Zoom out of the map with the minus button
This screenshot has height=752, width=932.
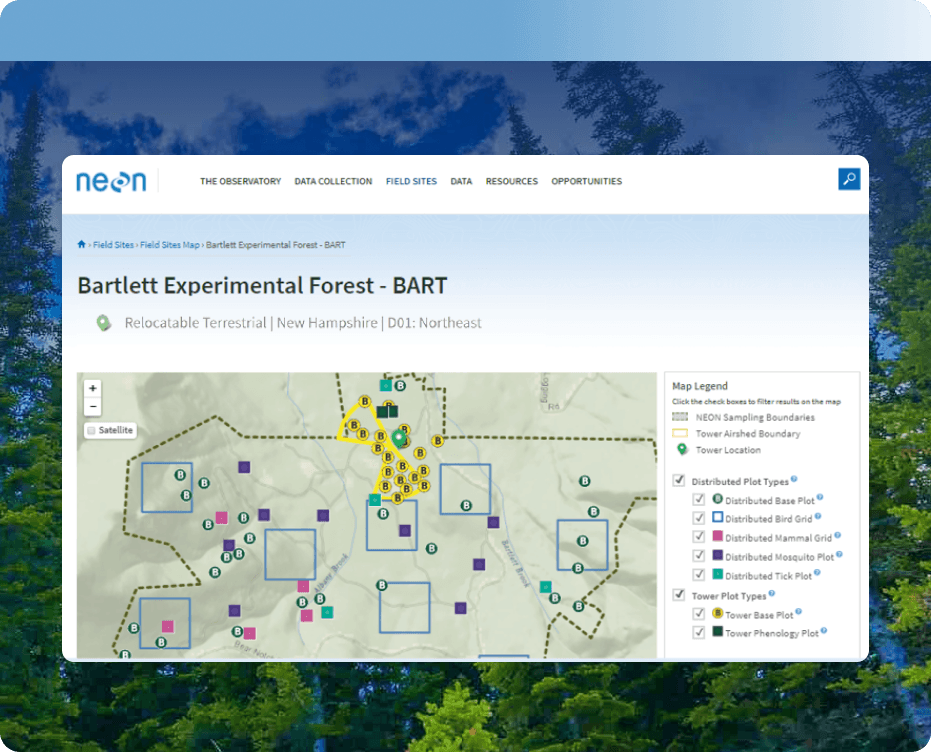click(x=93, y=407)
